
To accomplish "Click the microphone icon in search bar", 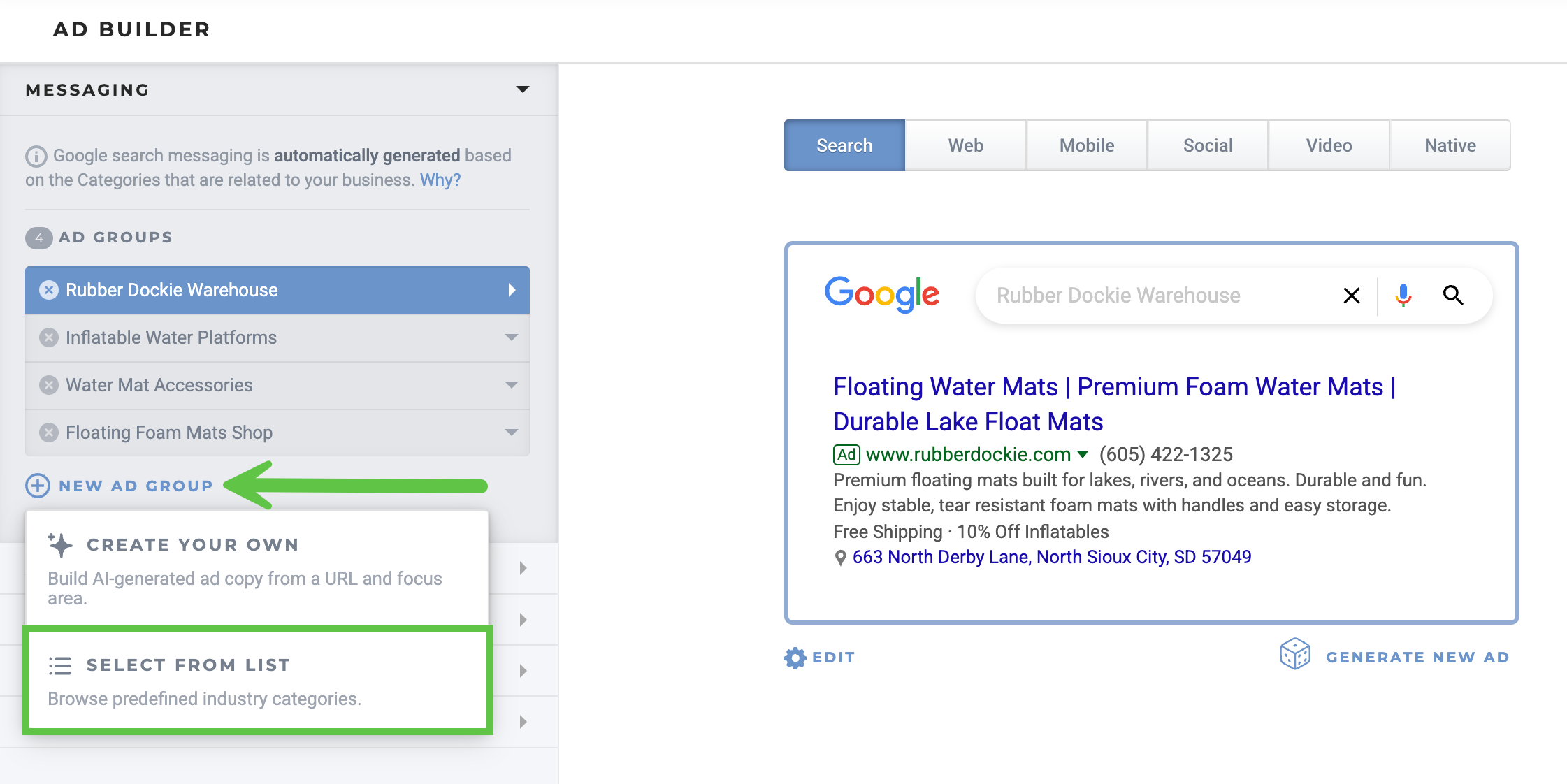I will point(1403,296).
